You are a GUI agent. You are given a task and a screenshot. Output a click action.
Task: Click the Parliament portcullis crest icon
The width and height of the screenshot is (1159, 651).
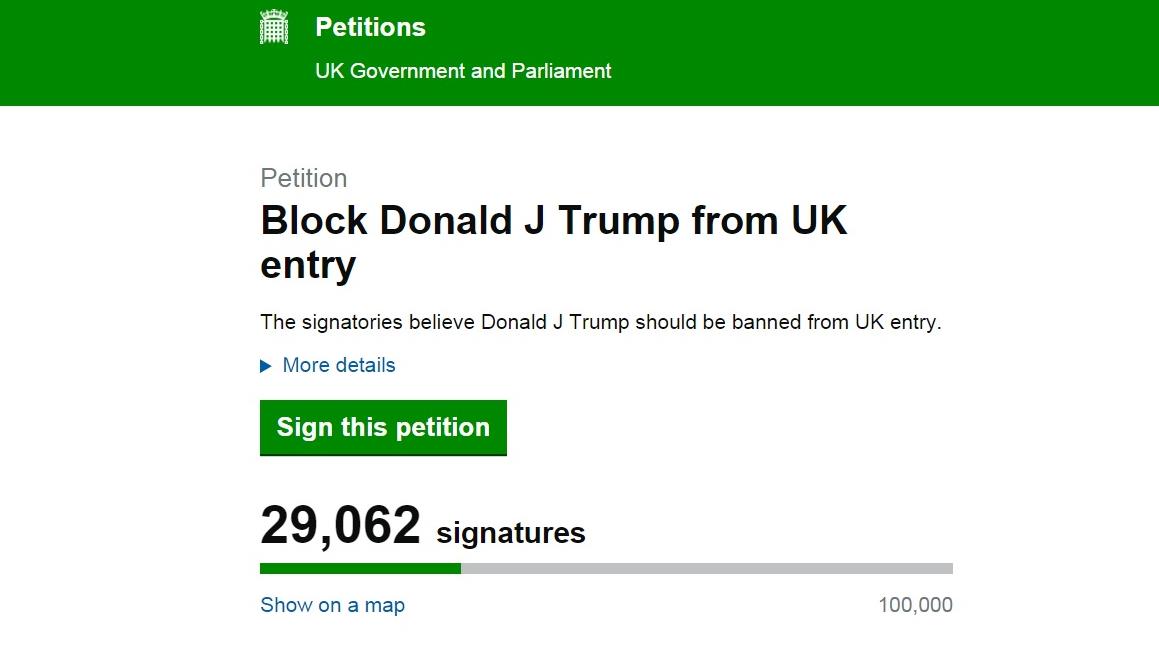(274, 27)
